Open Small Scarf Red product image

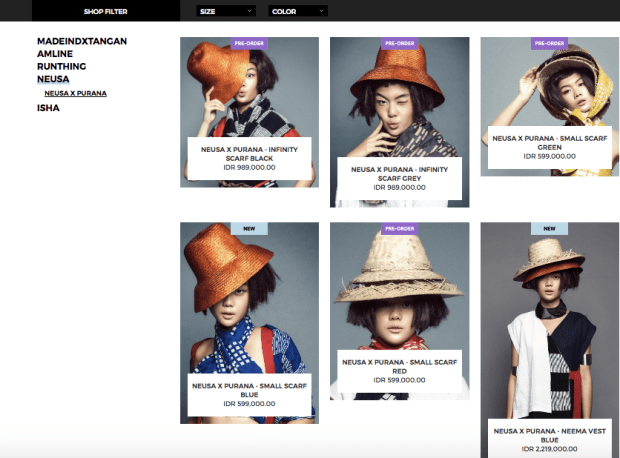point(399,290)
